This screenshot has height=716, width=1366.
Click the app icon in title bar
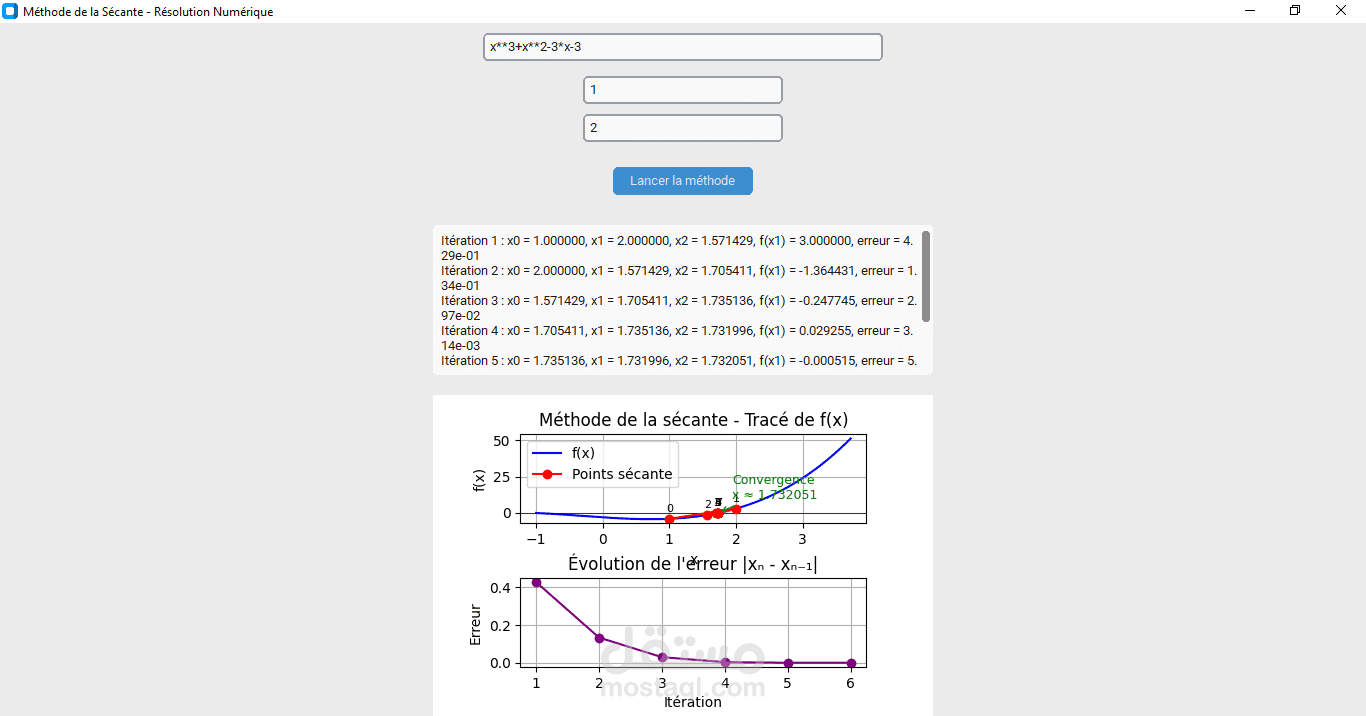pyautogui.click(x=10, y=11)
